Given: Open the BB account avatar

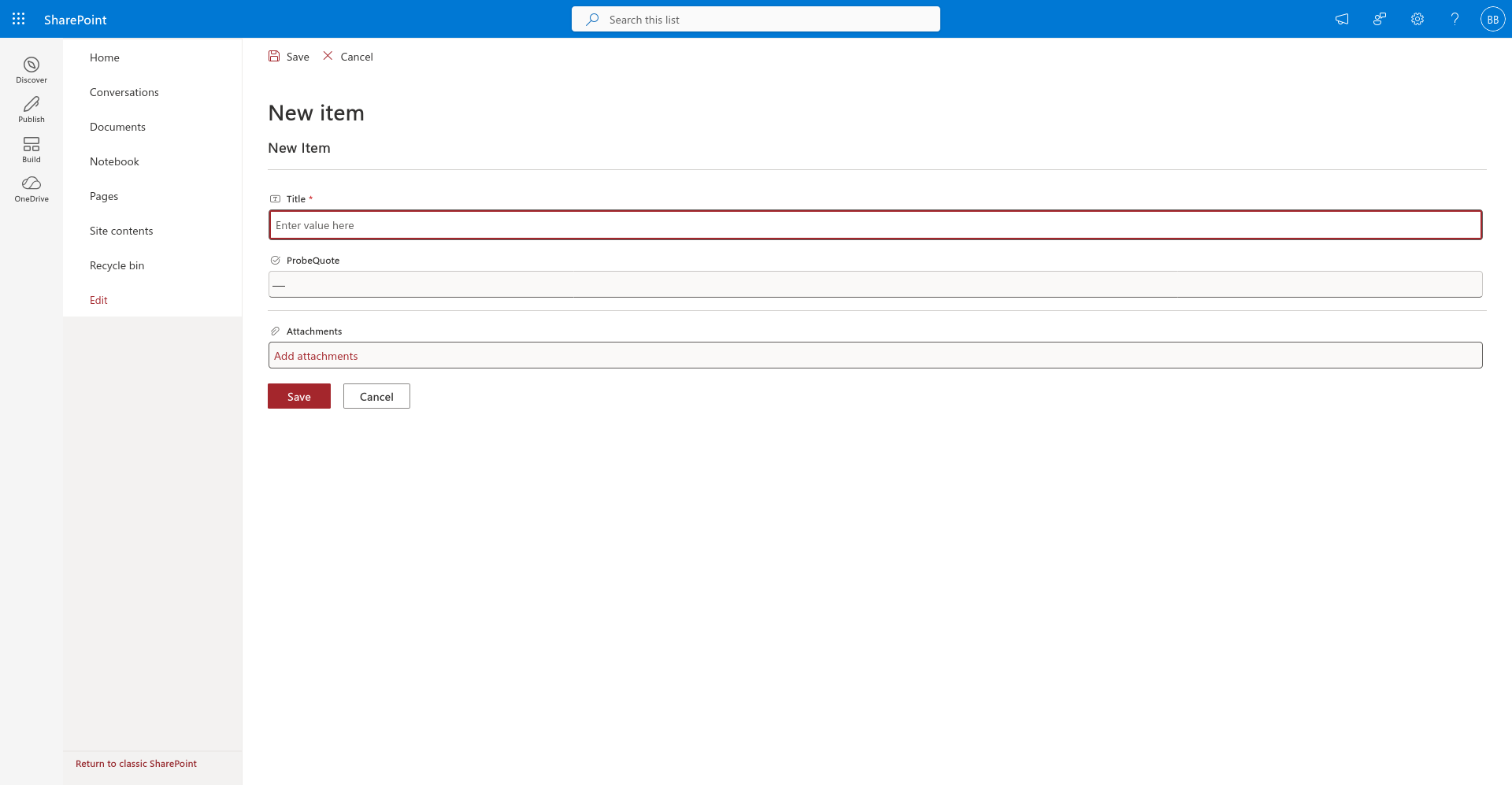Looking at the screenshot, I should (x=1493, y=19).
